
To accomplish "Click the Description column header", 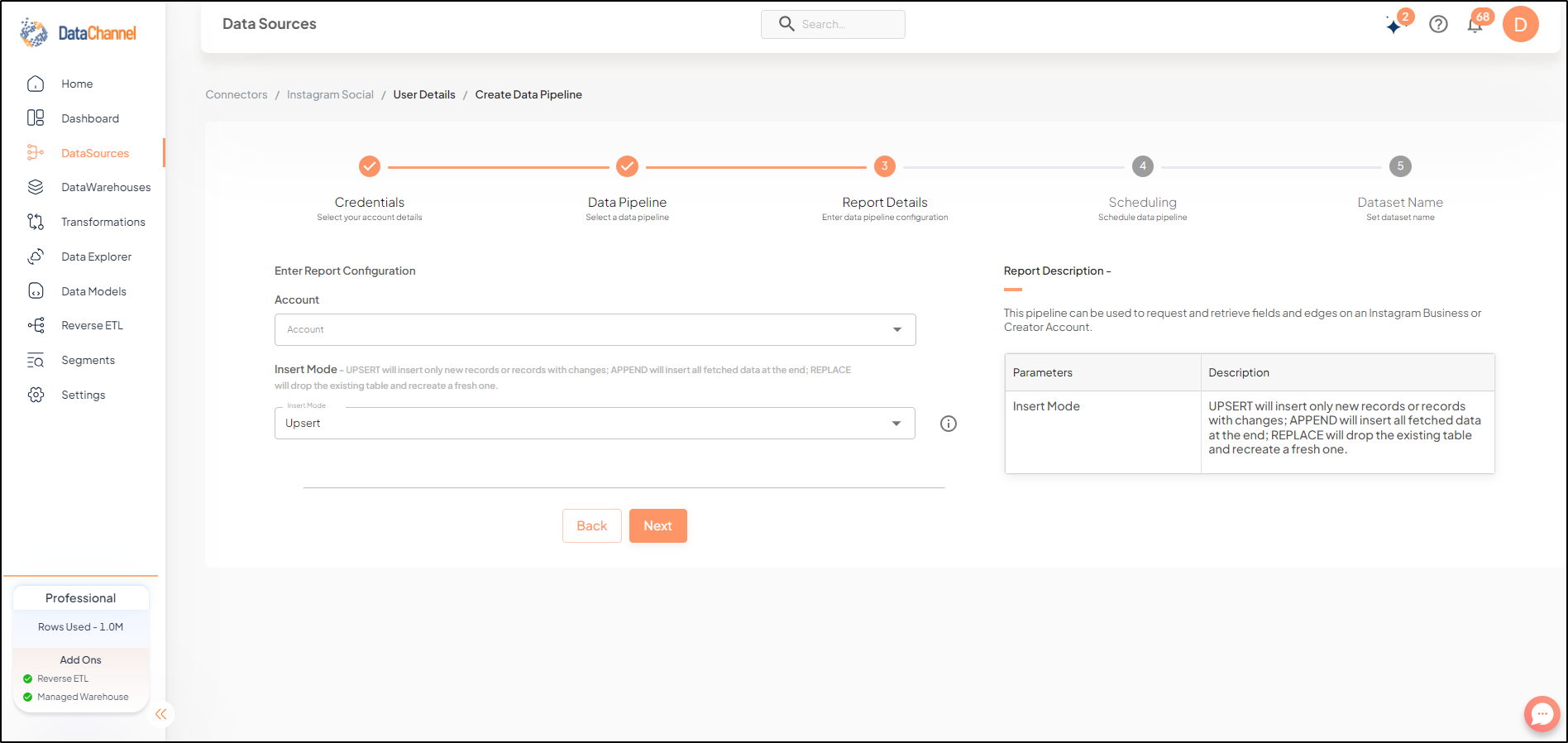I will tap(1348, 372).
